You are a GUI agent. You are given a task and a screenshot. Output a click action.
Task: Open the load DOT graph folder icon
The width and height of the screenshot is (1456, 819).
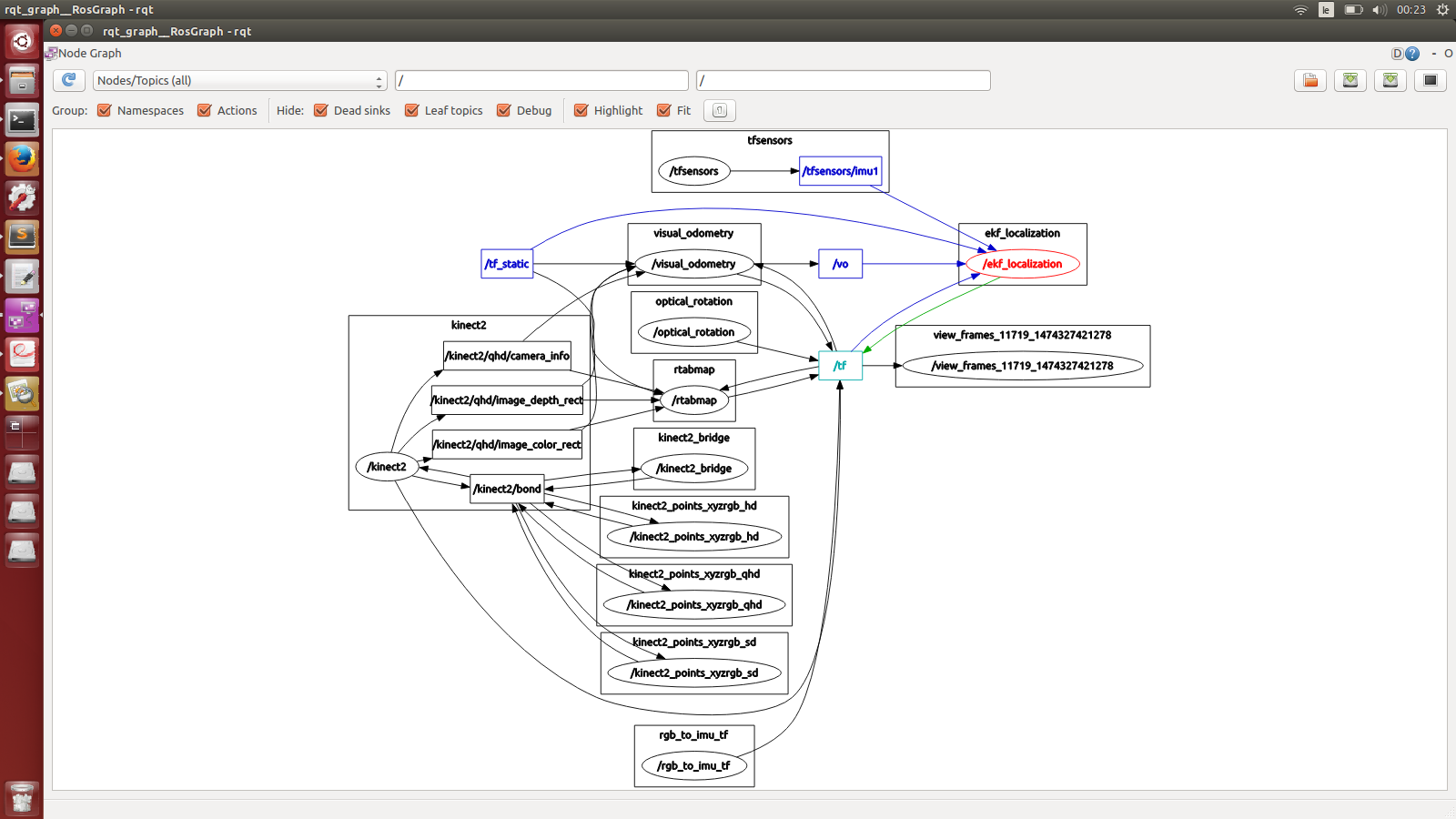click(1310, 80)
